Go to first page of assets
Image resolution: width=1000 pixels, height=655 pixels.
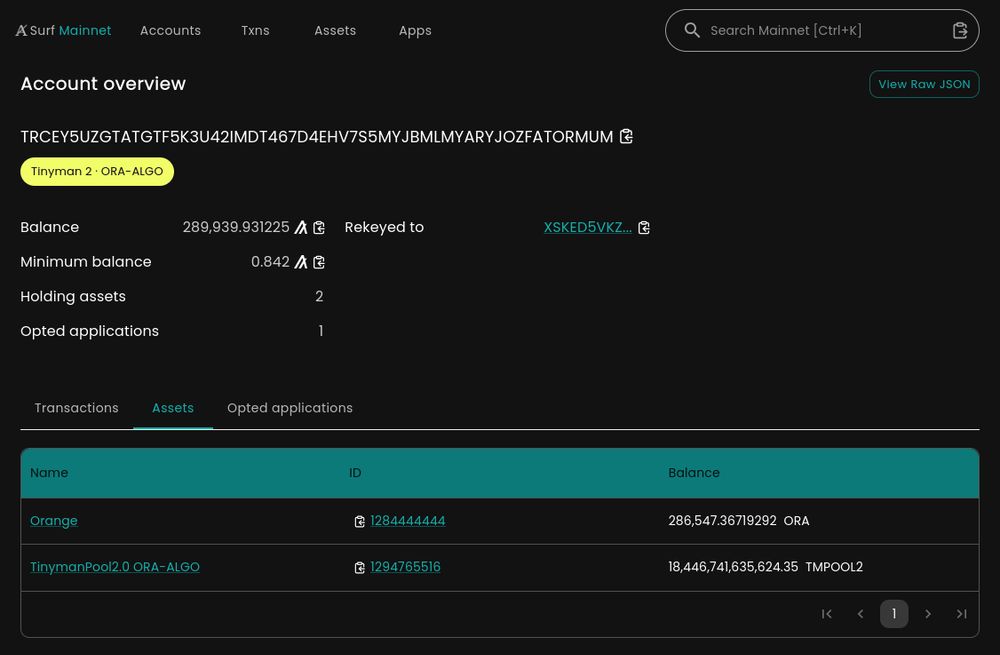coord(827,614)
